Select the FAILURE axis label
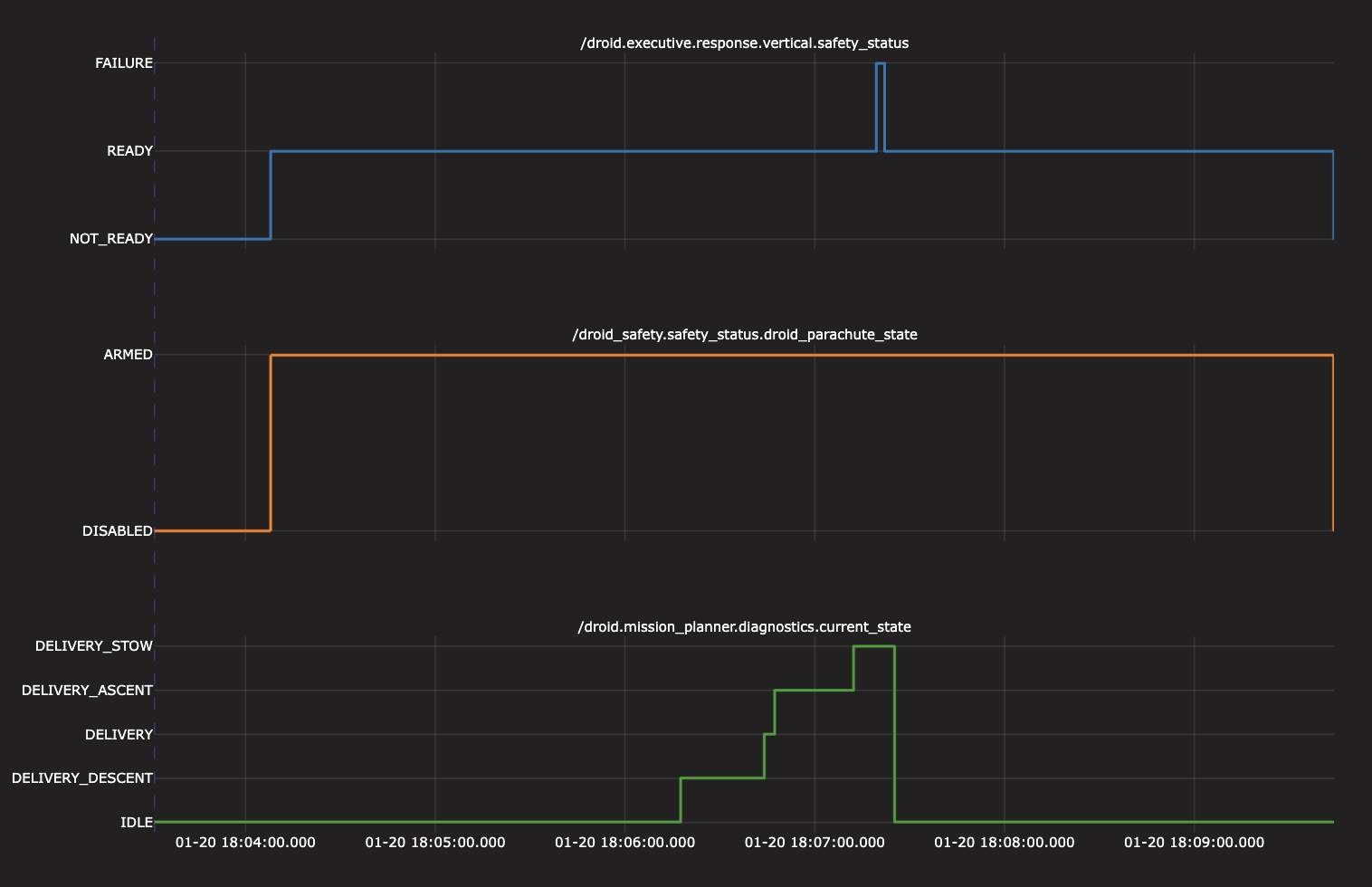1372x887 pixels. 124,63
